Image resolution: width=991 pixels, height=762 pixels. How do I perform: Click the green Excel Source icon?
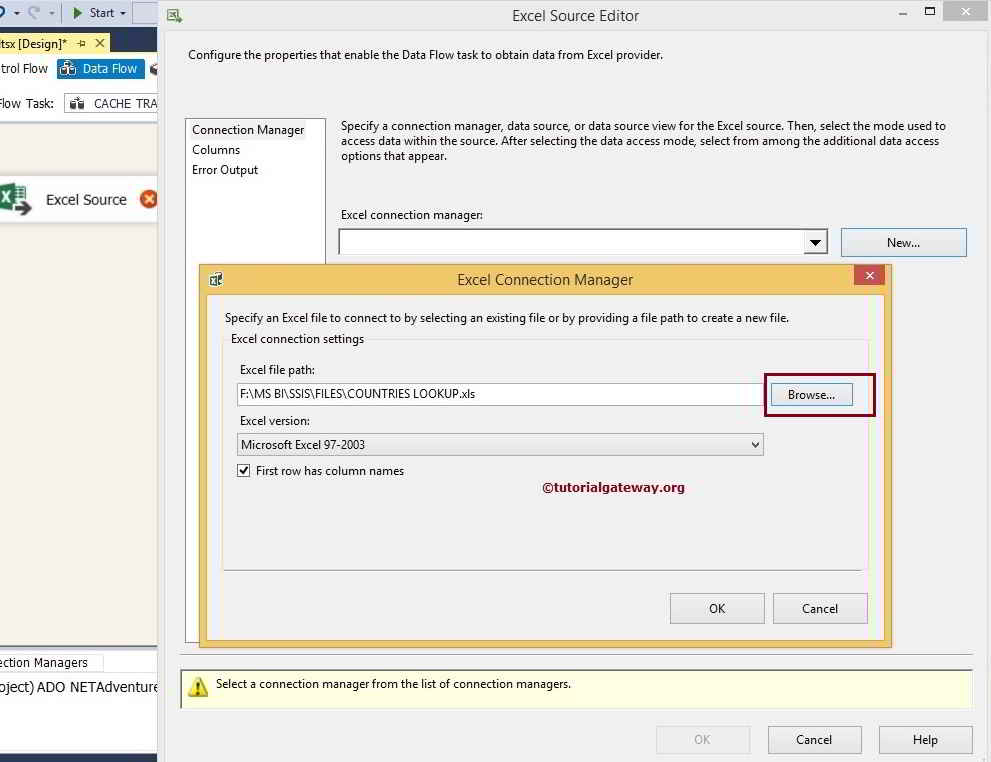coord(14,198)
